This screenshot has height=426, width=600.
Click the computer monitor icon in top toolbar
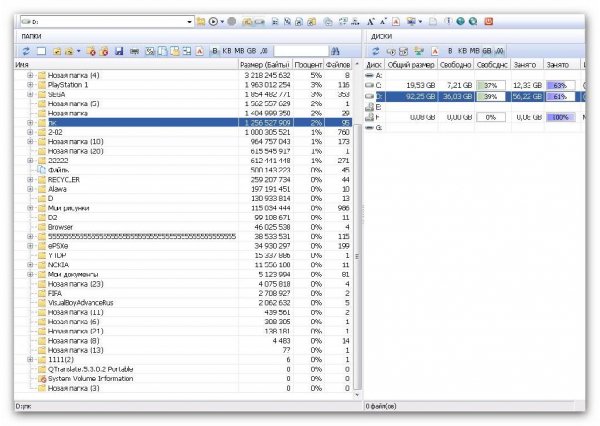pos(411,22)
